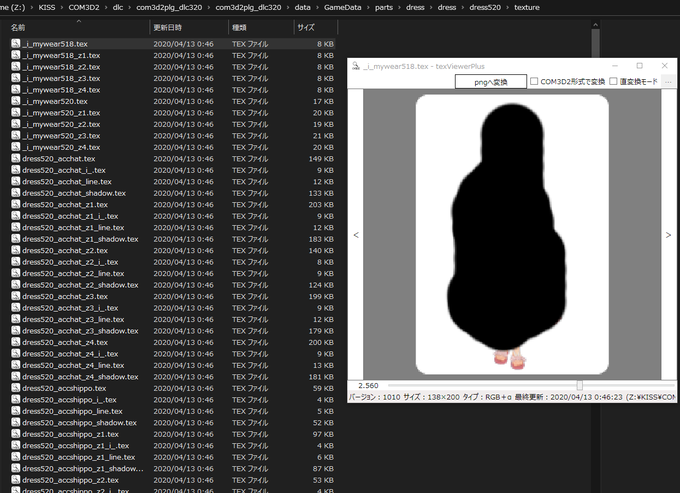Select file _i_mywear518_z1.tex
The height and width of the screenshot is (493, 680).
tap(61, 55)
